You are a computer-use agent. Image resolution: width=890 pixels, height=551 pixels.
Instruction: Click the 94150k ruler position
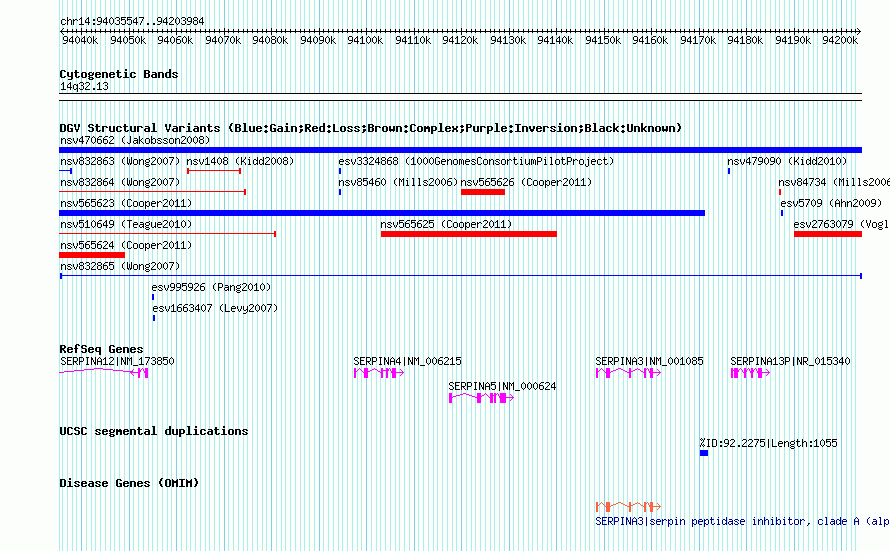click(x=603, y=40)
